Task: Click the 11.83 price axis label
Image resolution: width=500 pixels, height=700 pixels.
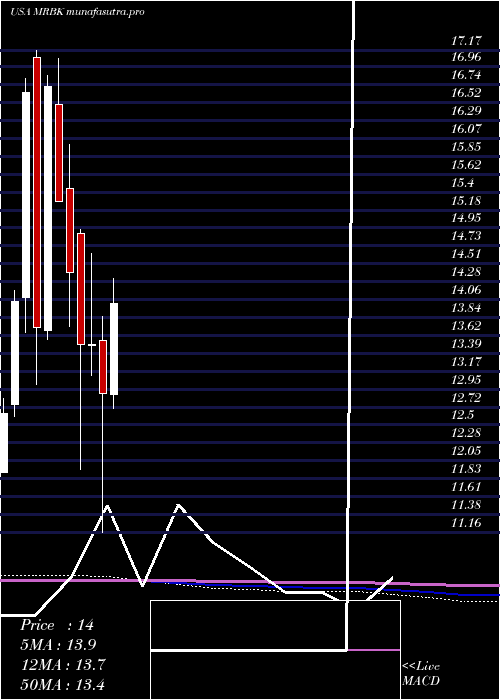Action: 466,468
